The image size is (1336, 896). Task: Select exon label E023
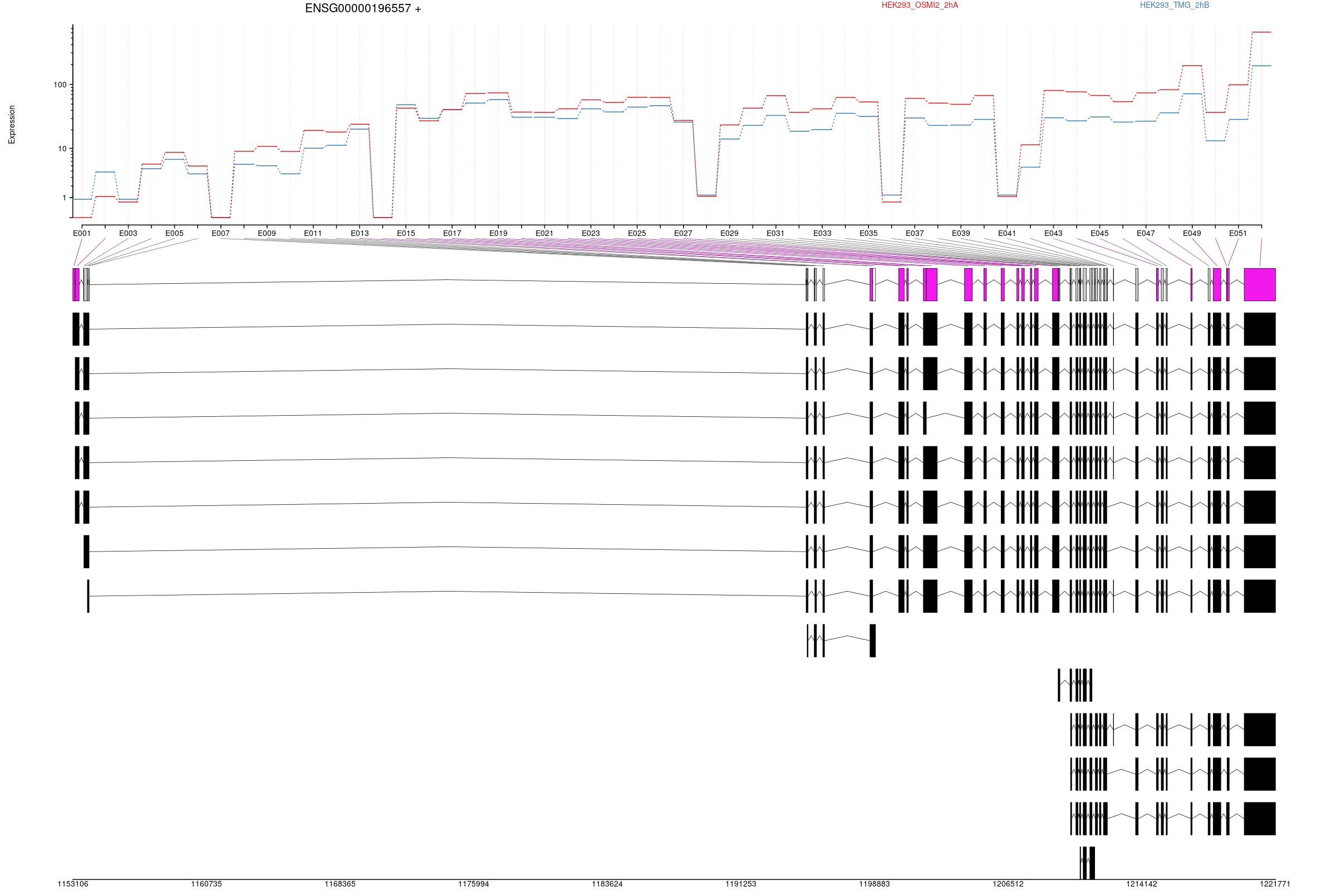click(591, 234)
